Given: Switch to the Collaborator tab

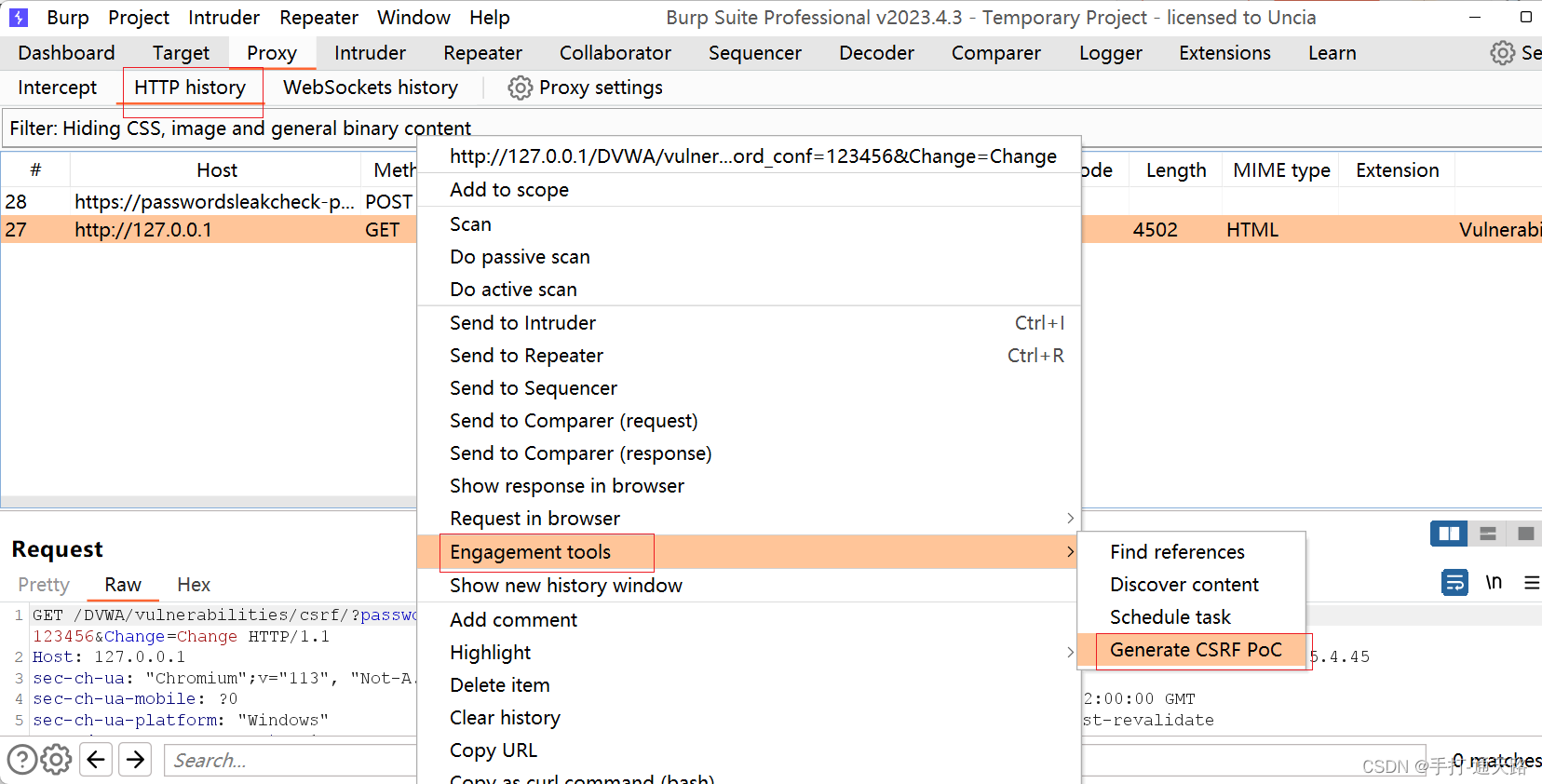Looking at the screenshot, I should (x=615, y=53).
